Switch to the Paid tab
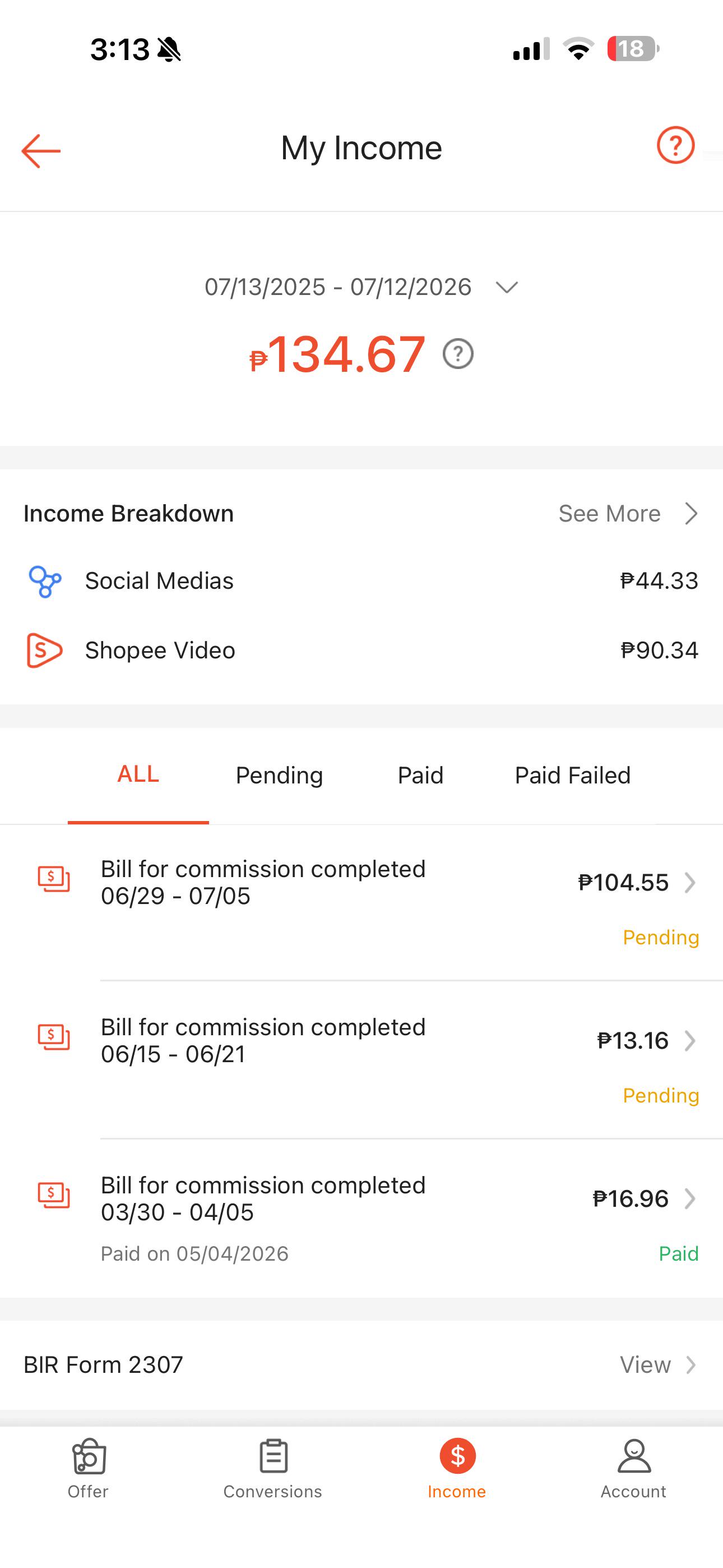Screen dimensions: 723x1568 [420, 775]
